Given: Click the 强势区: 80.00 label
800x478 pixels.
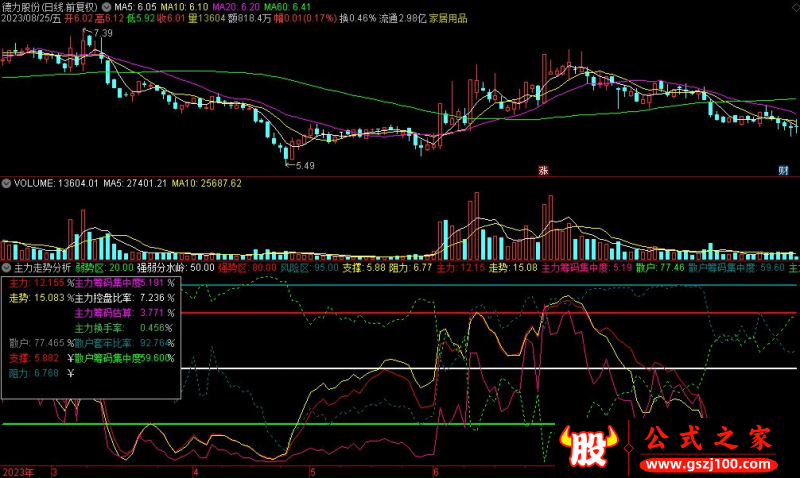Looking at the screenshot, I should [x=247, y=268].
